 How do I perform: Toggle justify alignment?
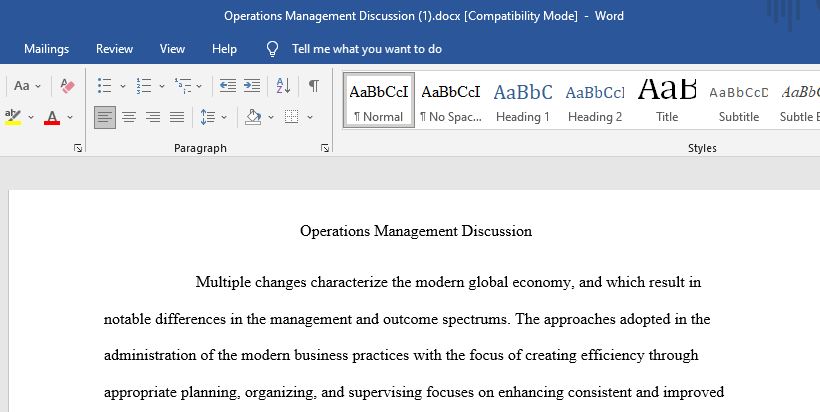pos(177,117)
